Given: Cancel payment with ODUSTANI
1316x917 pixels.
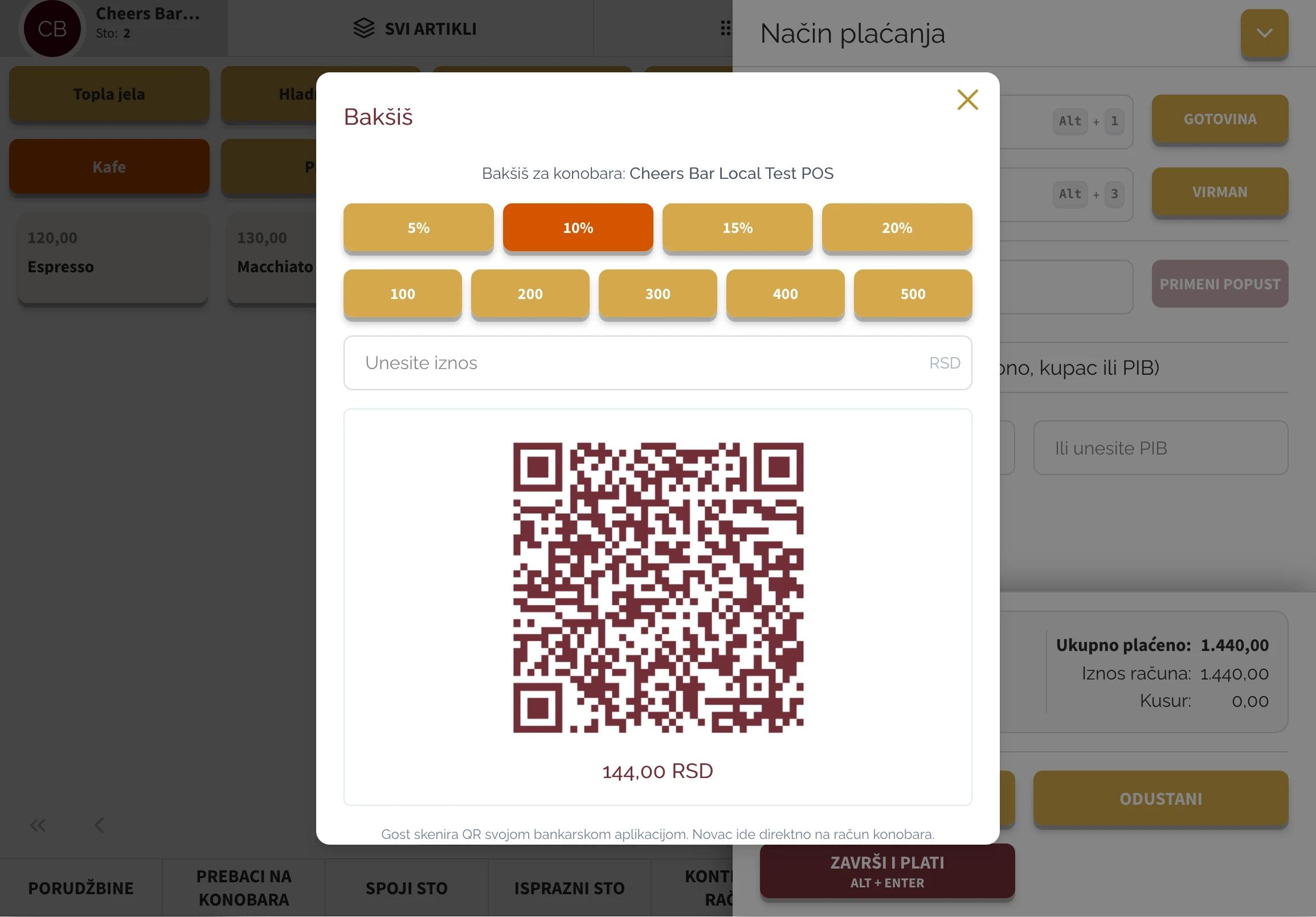Looking at the screenshot, I should click(1160, 799).
